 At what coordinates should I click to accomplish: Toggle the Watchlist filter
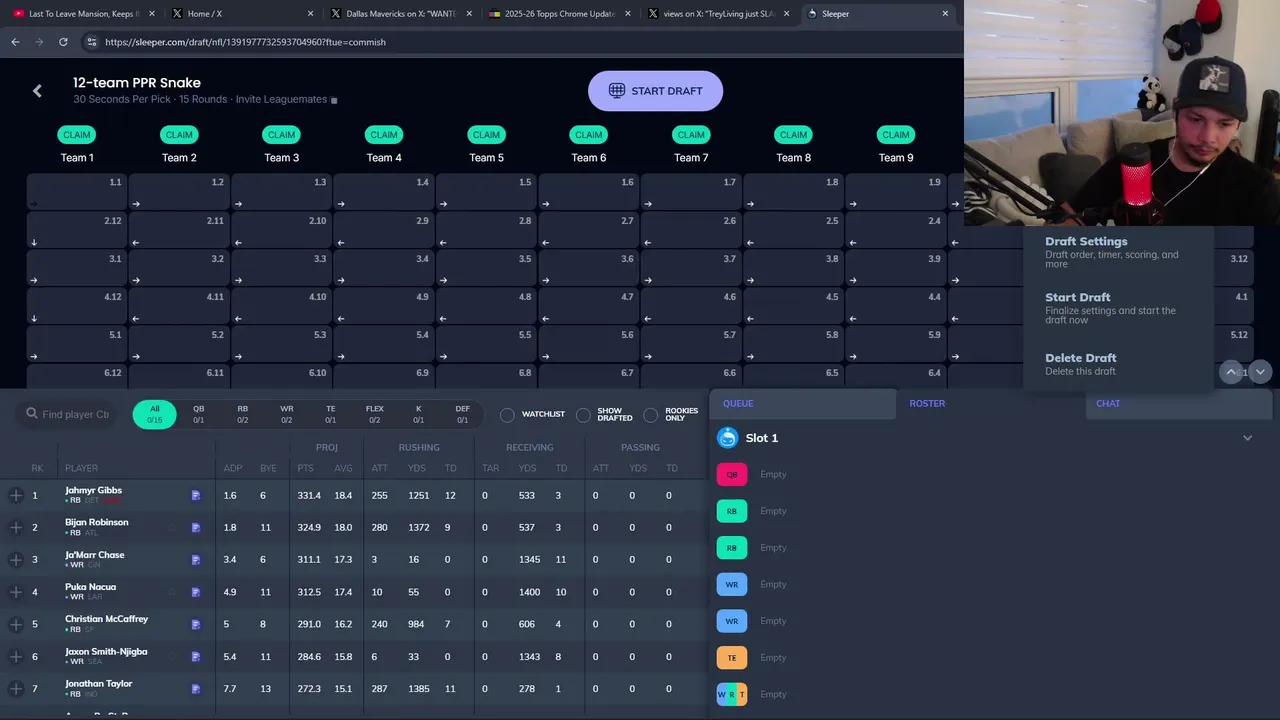click(533, 414)
